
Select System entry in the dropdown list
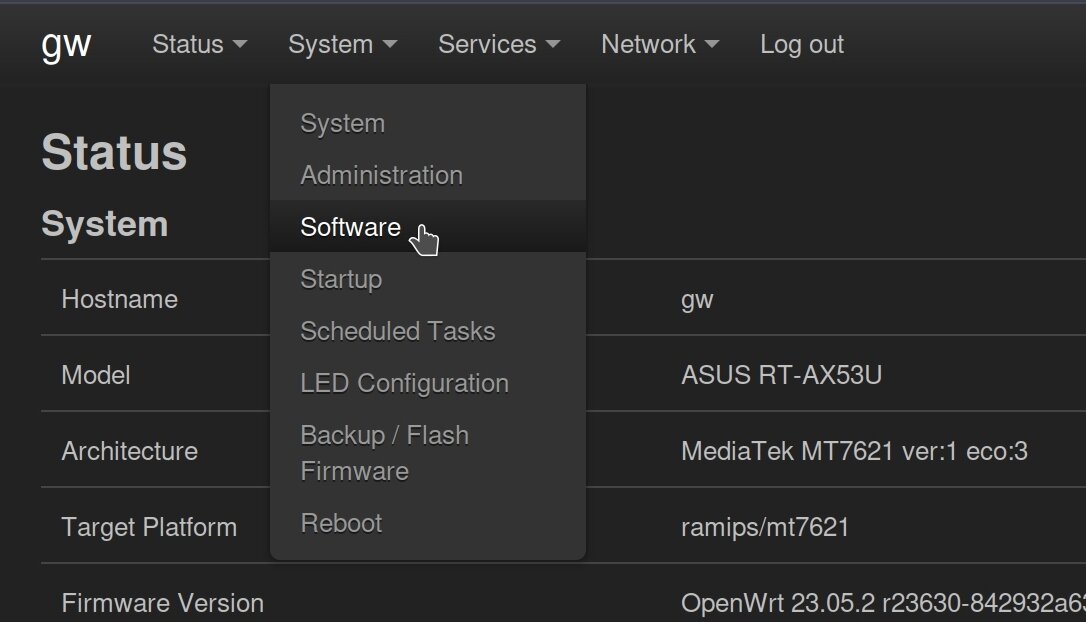point(342,124)
